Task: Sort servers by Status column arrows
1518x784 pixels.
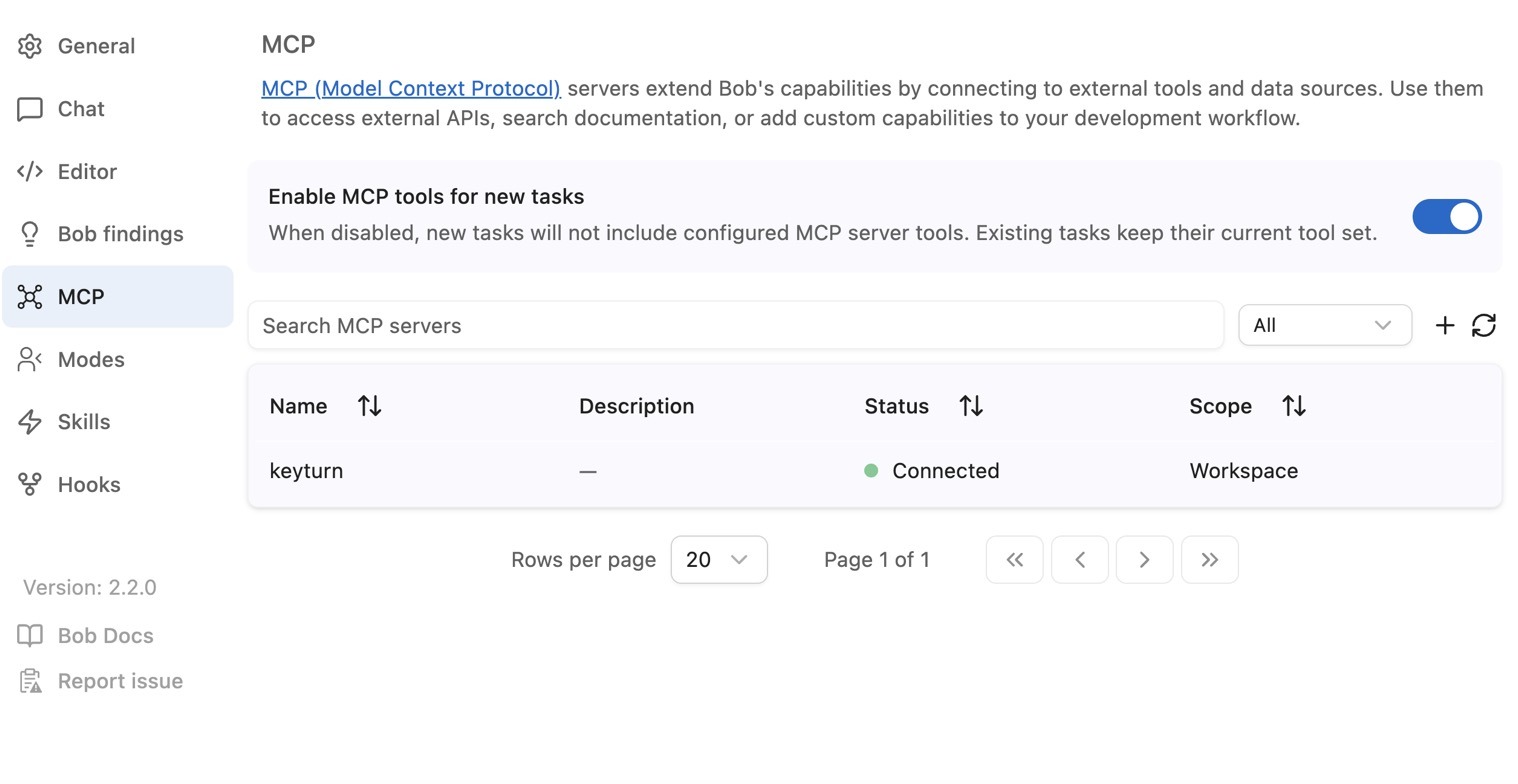Action: [x=971, y=406]
